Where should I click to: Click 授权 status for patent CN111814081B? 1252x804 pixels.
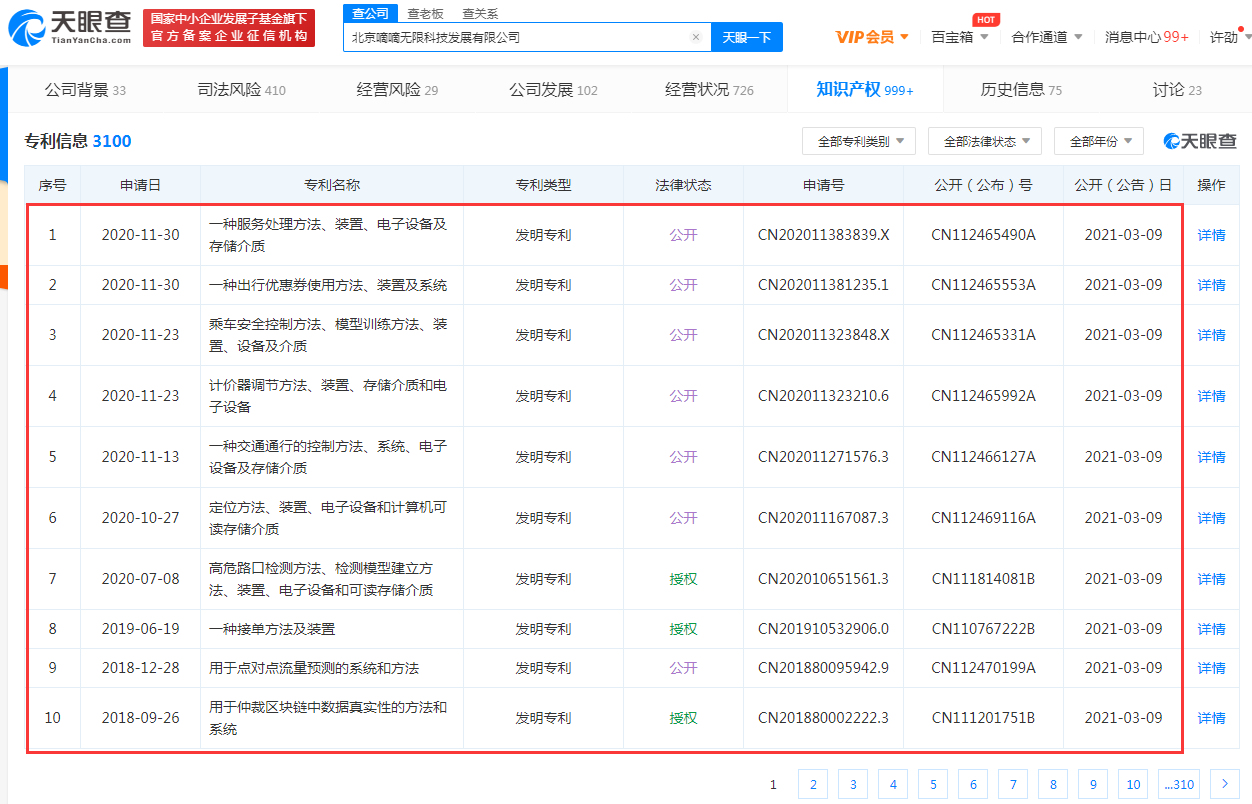pyautogui.click(x=684, y=579)
